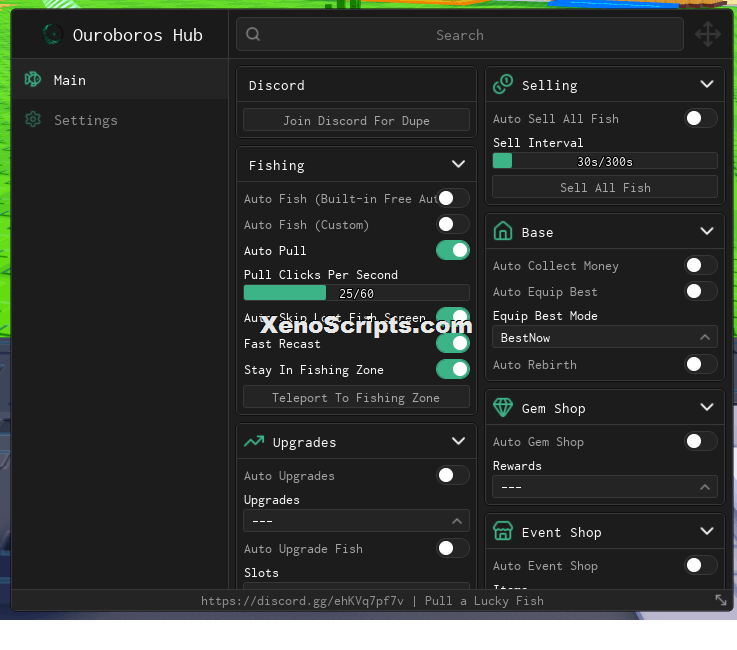This screenshot has height=650, width=737.
Task: Enable Auto Rebirth
Action: tap(701, 364)
